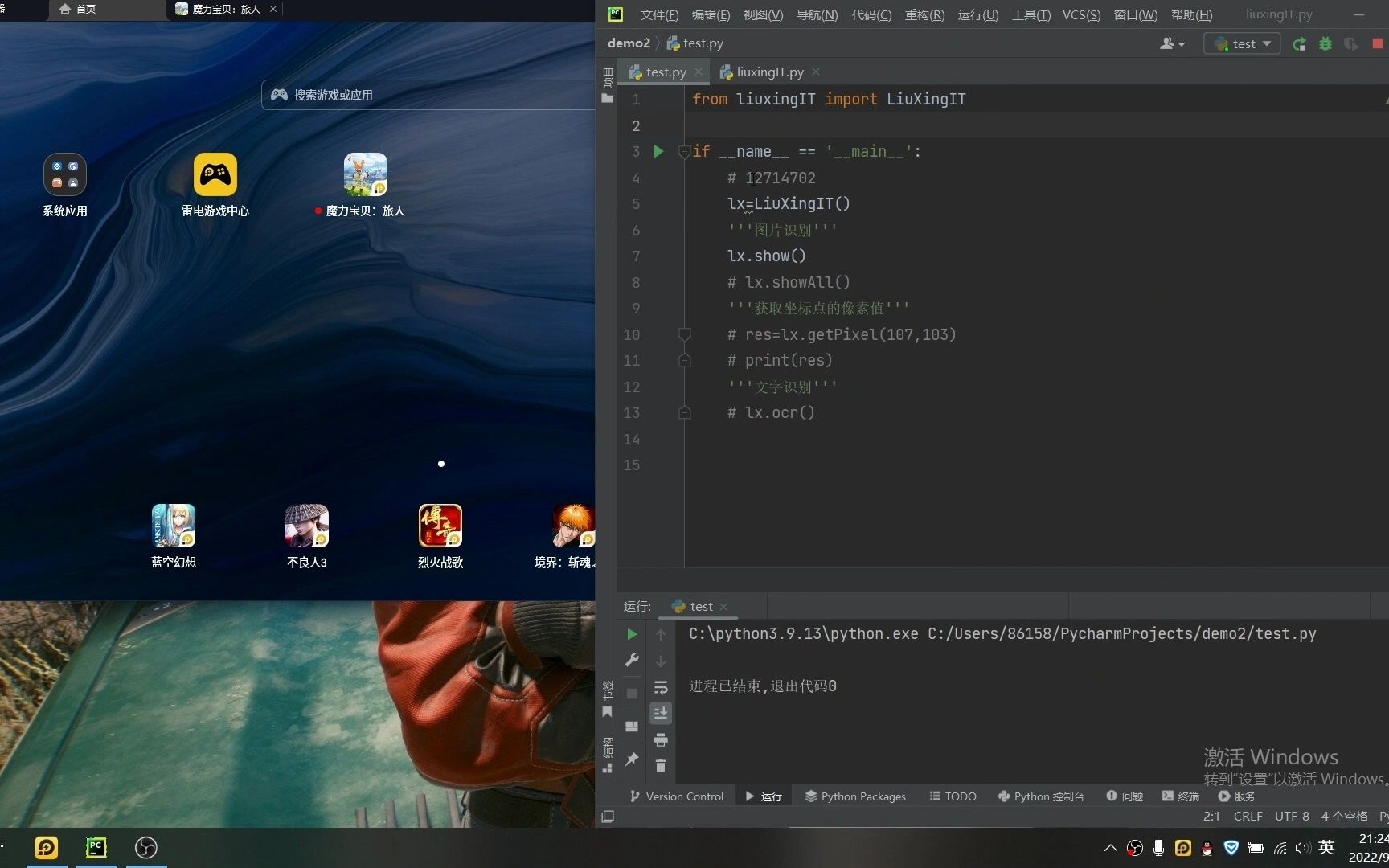Toggle scroll to end in Run panel
The height and width of the screenshot is (868, 1389).
point(661,713)
